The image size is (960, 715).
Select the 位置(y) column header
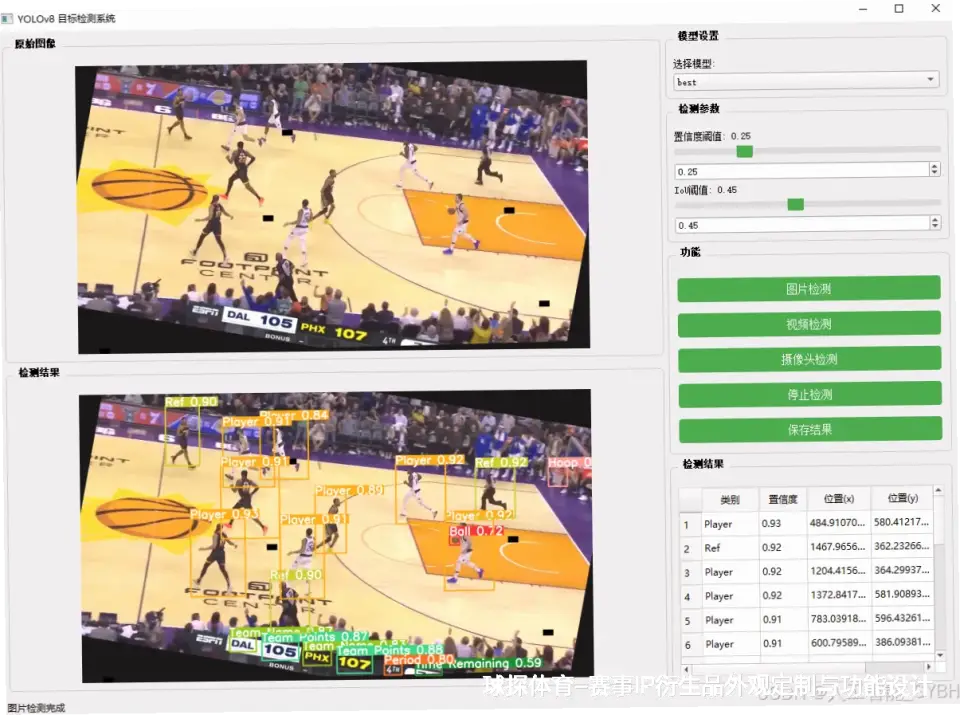pos(902,498)
